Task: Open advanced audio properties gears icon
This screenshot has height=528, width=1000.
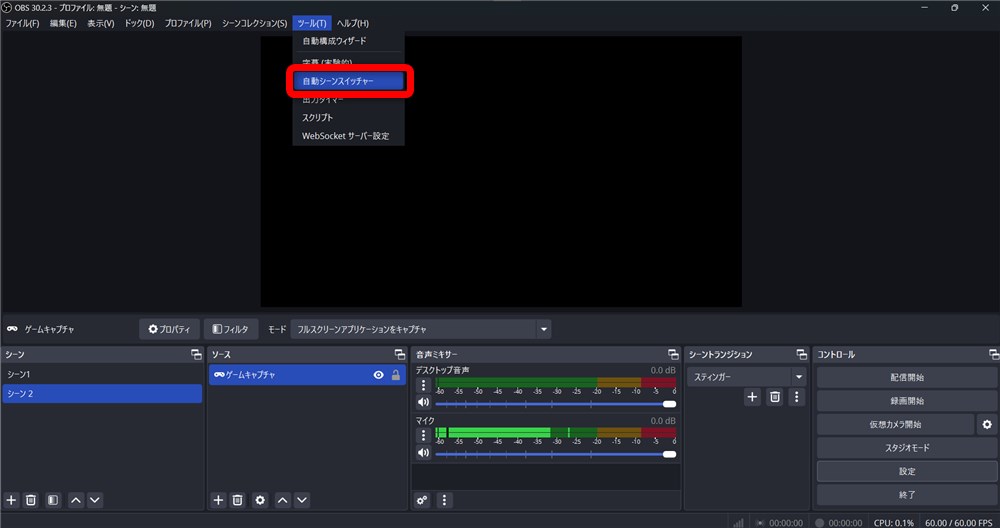Action: tap(422, 500)
